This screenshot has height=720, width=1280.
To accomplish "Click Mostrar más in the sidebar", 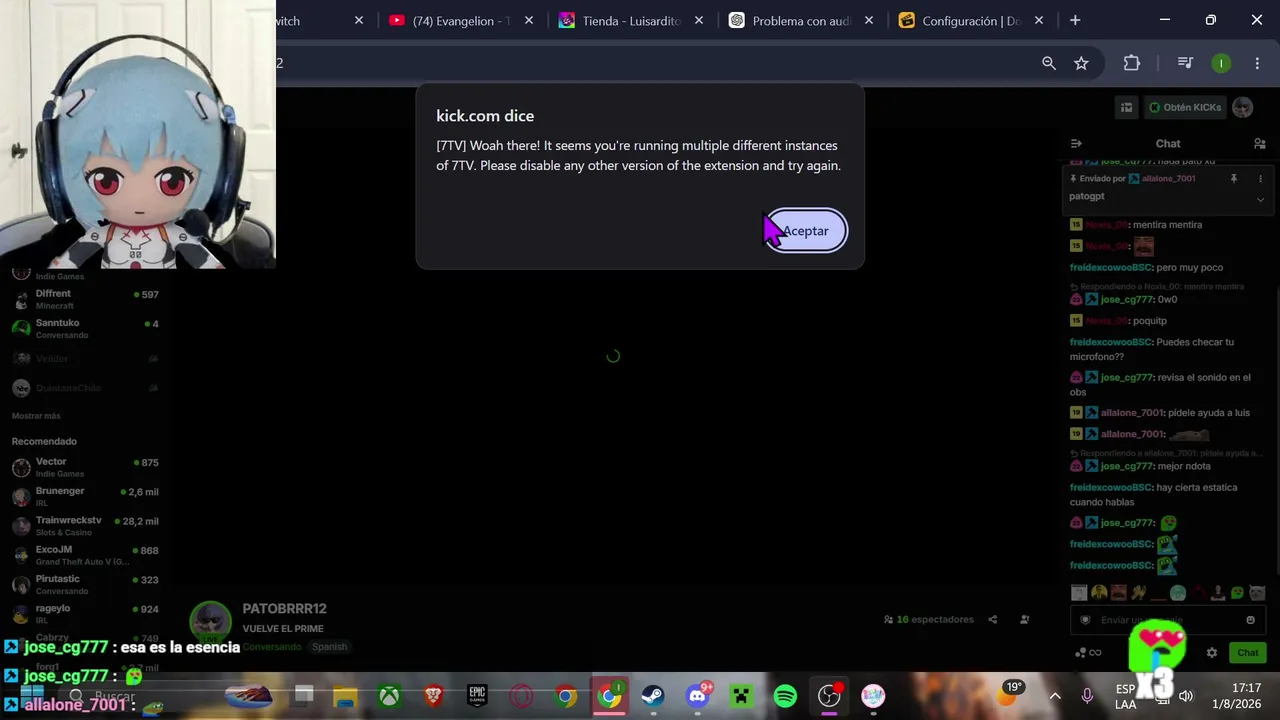I will tap(36, 416).
